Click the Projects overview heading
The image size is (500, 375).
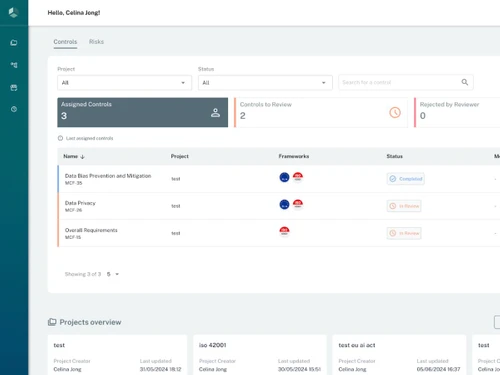click(x=90, y=322)
